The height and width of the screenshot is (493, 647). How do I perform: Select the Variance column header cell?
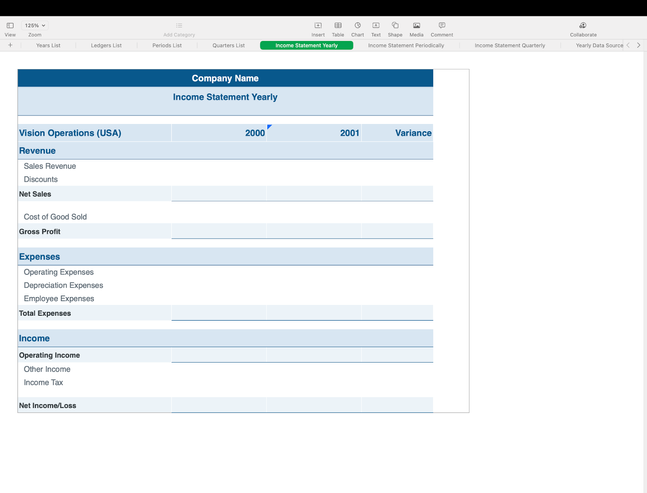pyautogui.click(x=398, y=133)
